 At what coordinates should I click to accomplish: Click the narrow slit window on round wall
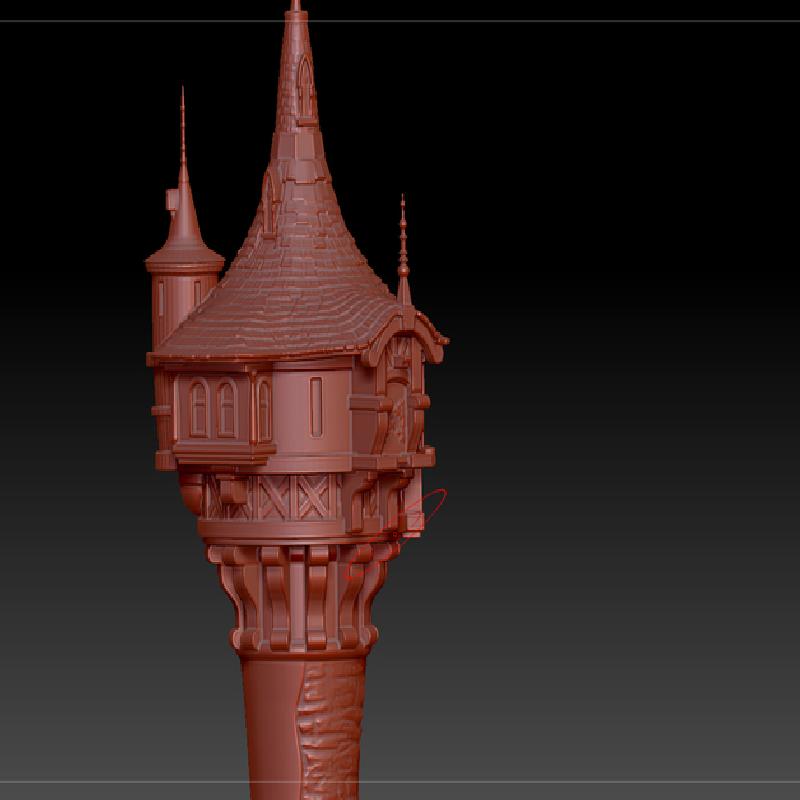point(316,407)
